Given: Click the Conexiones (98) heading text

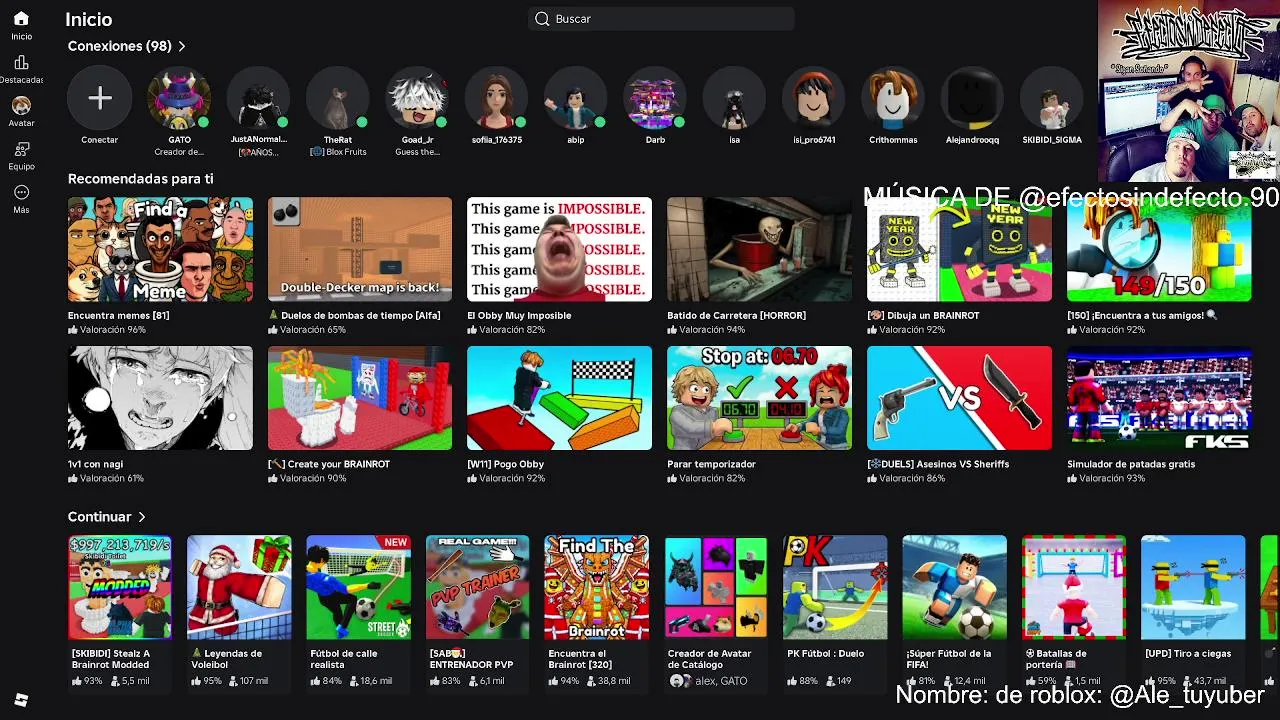Looking at the screenshot, I should tap(120, 46).
